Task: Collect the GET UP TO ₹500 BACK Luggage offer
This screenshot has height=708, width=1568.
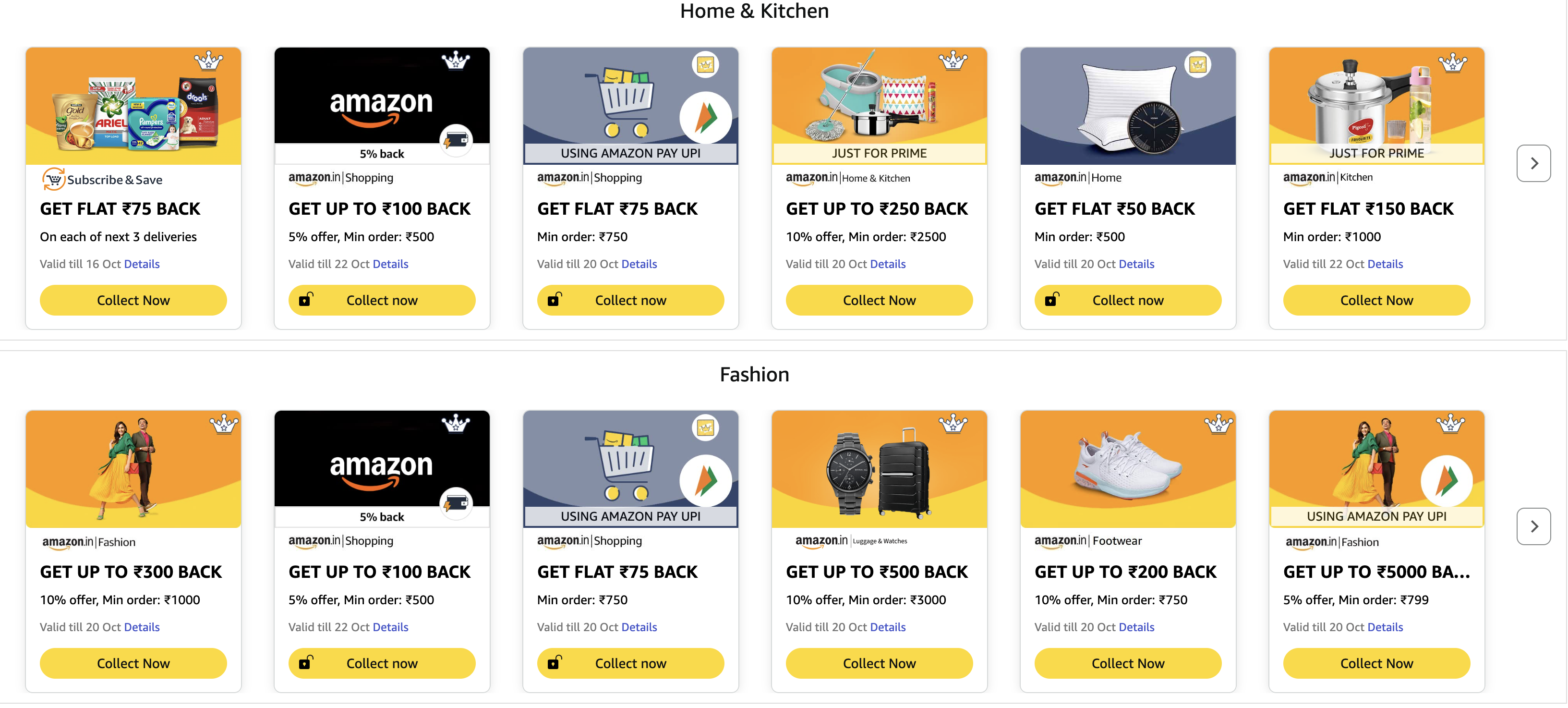Action: (x=879, y=663)
